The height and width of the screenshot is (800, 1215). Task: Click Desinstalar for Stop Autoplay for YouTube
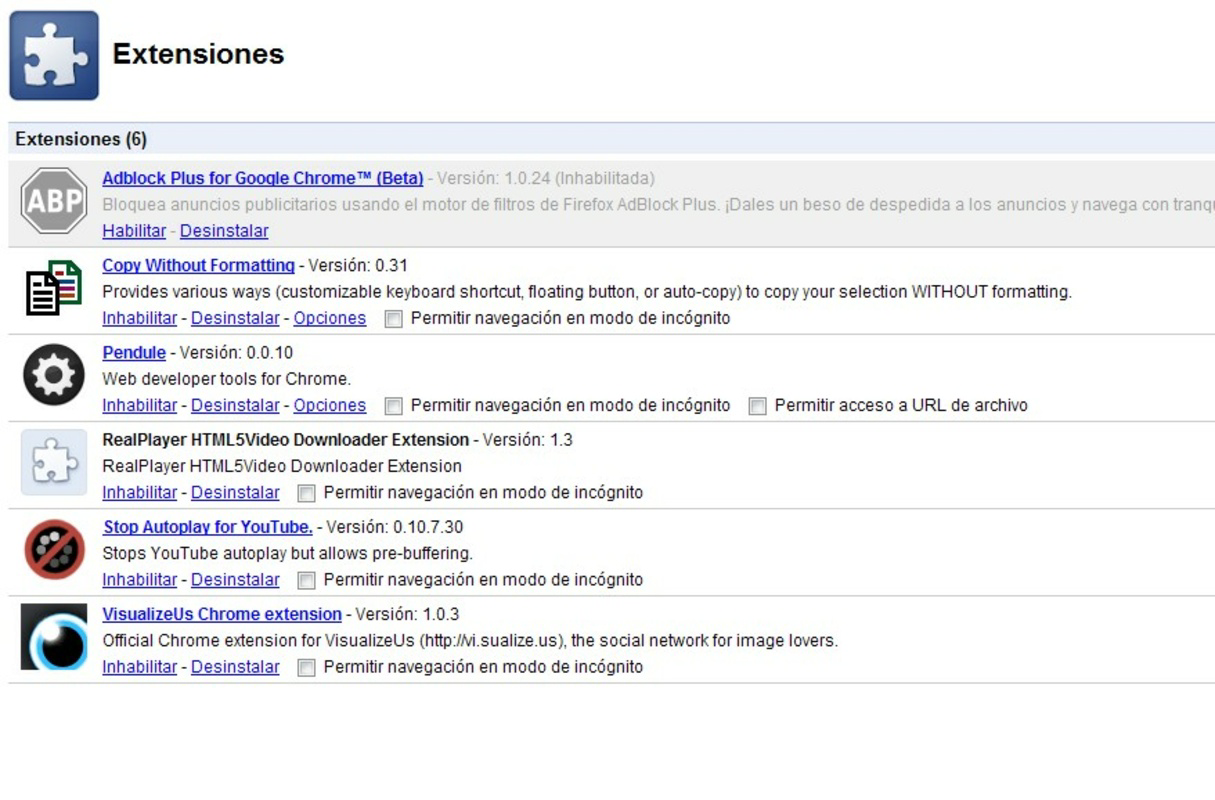coord(235,580)
